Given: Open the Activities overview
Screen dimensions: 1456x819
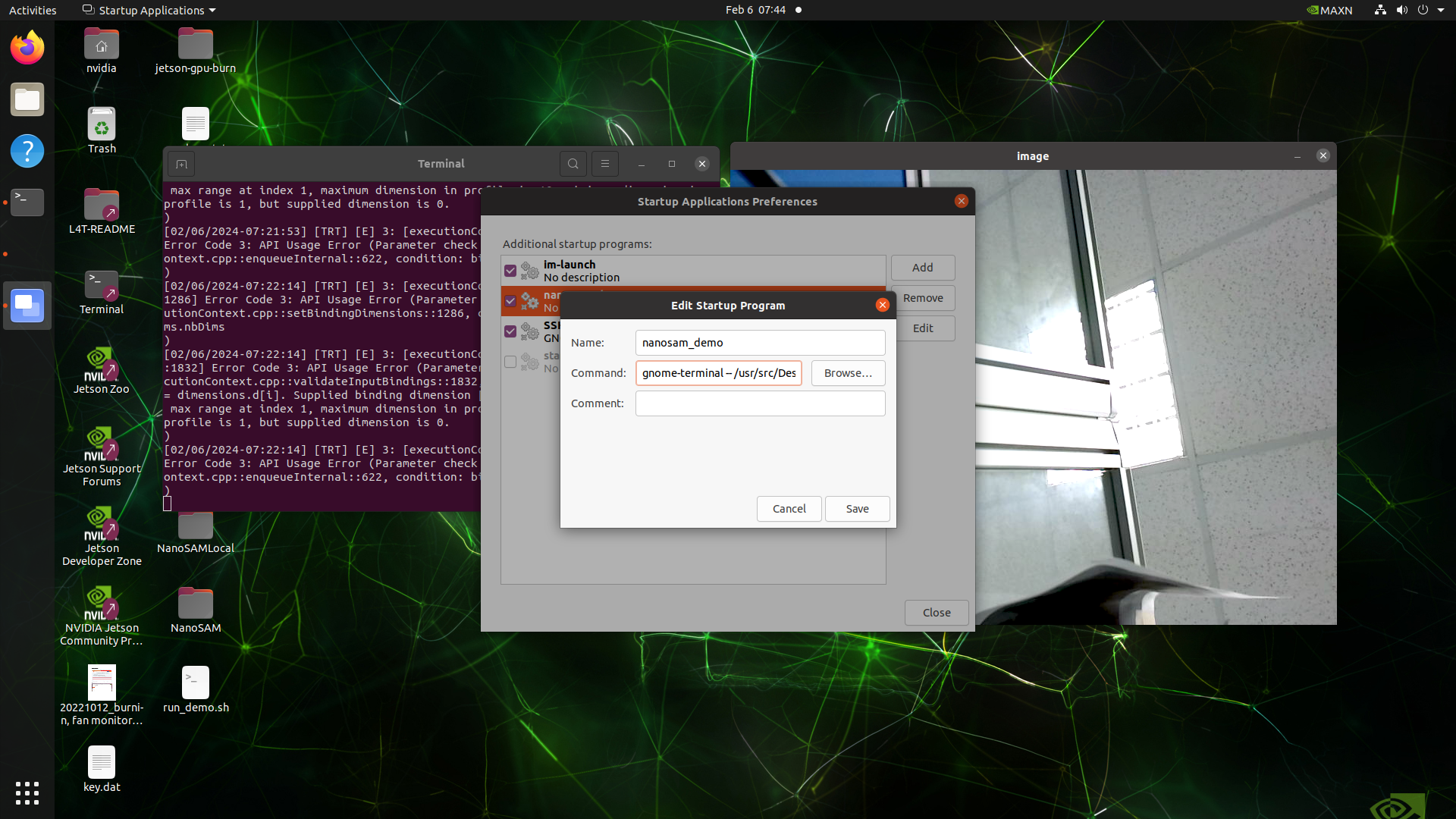Looking at the screenshot, I should coord(33,11).
